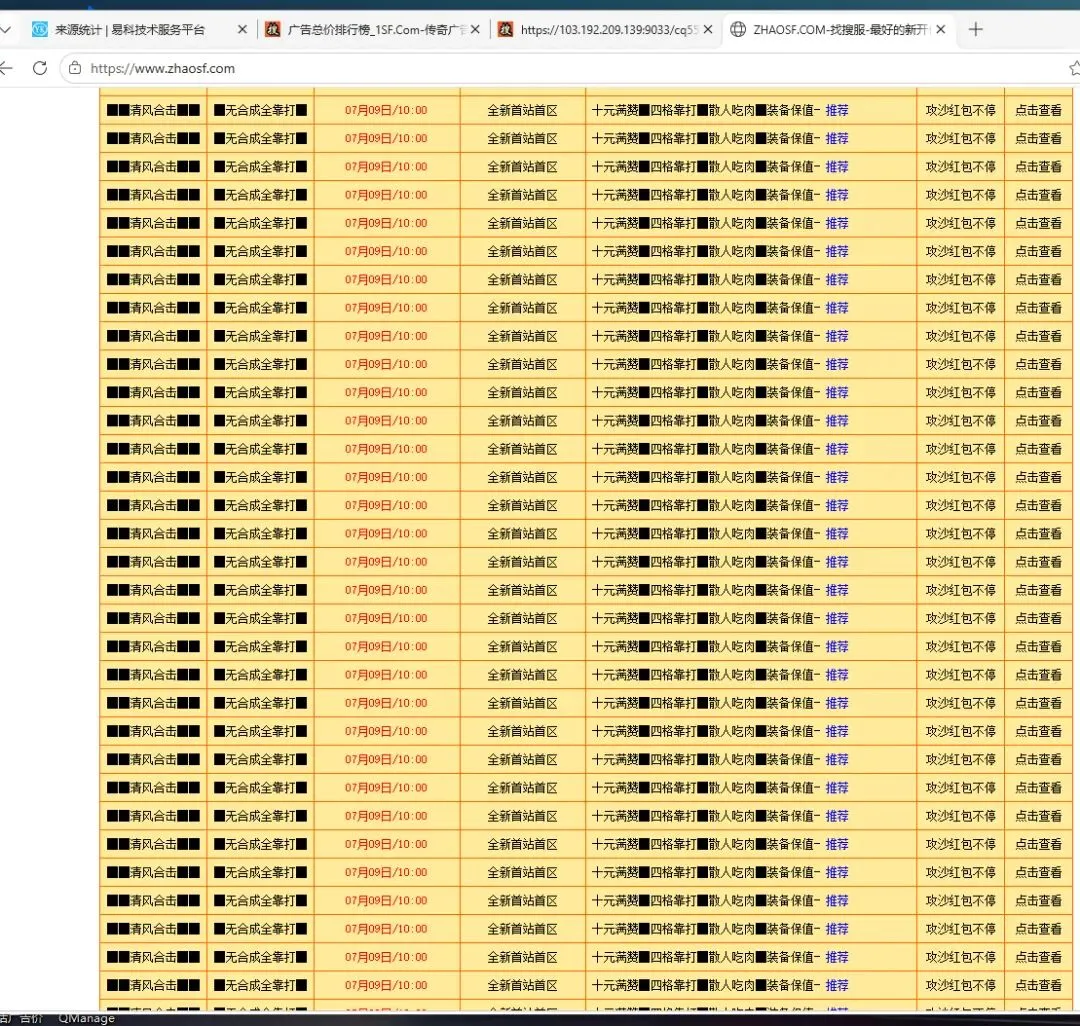Close the 来源统计 易科技术服务平台 tab

pos(242,30)
